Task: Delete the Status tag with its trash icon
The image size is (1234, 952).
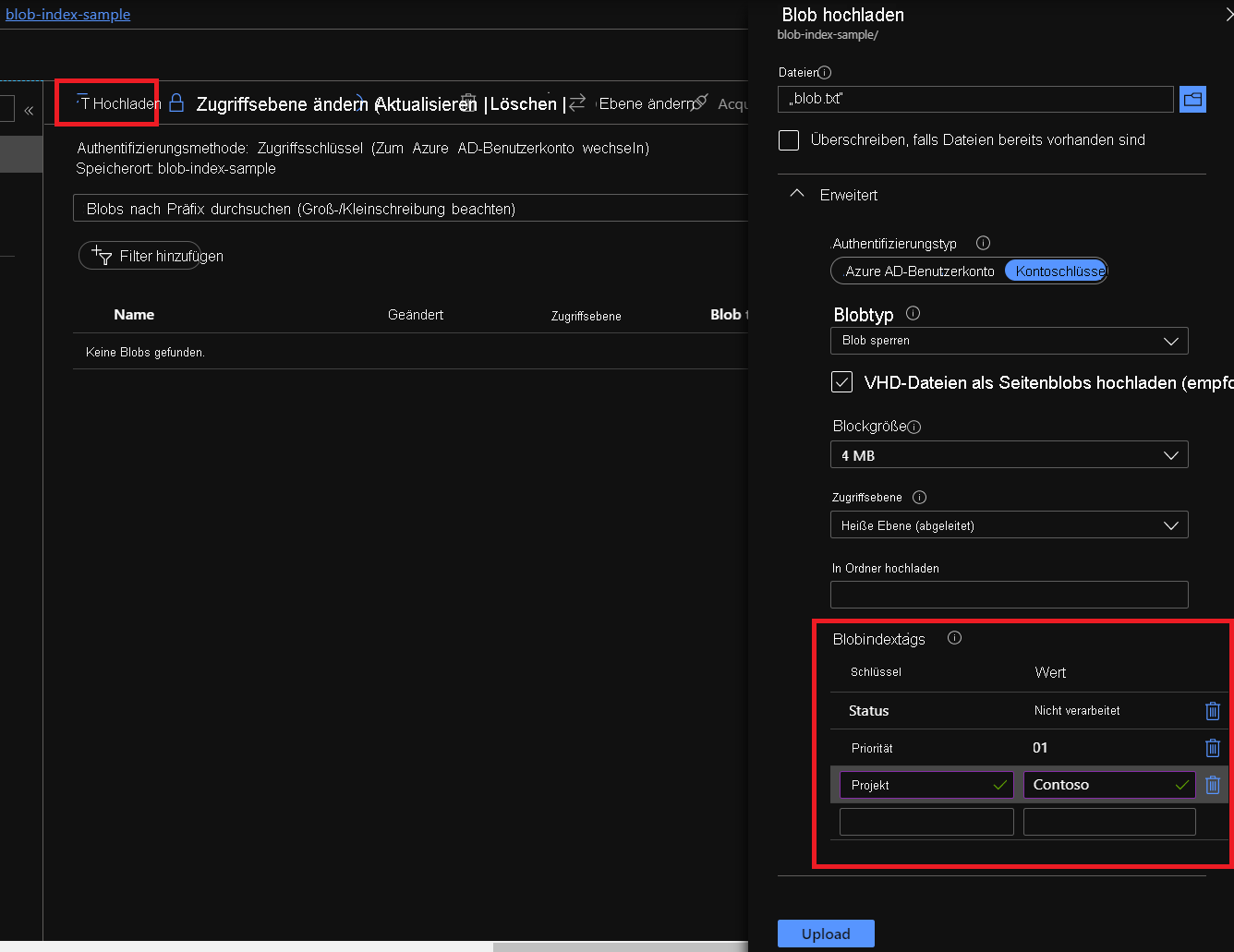Action: 1213,711
